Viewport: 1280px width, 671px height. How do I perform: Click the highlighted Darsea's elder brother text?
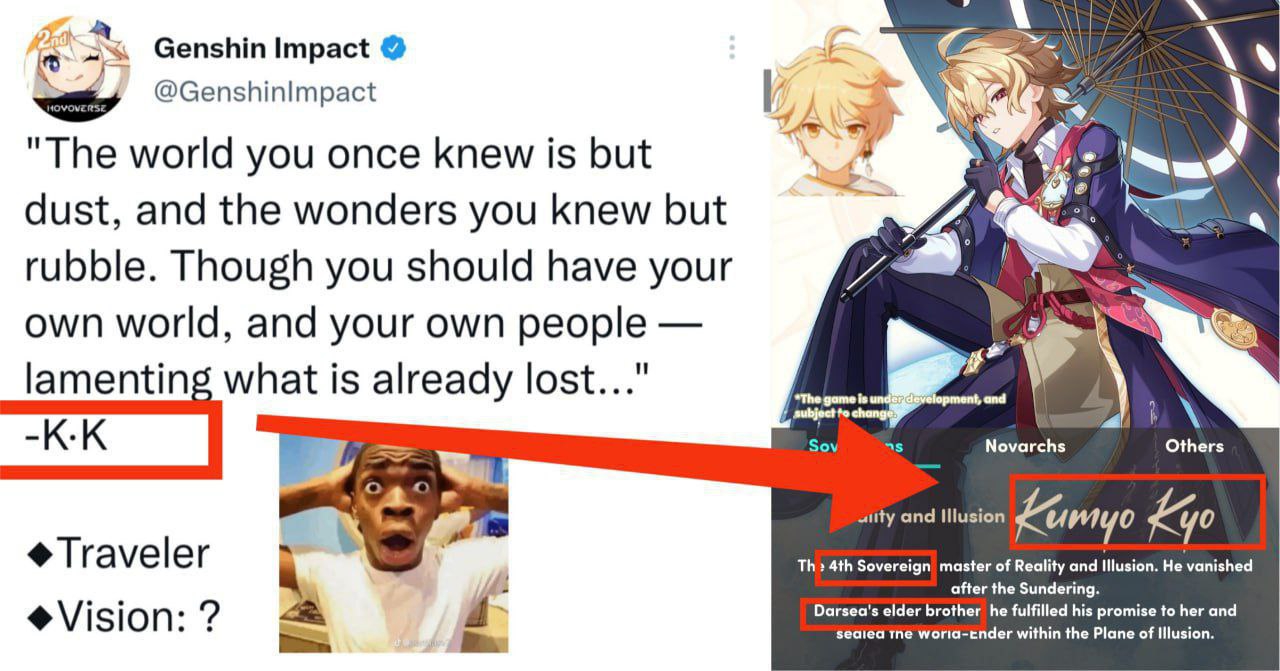pos(891,610)
